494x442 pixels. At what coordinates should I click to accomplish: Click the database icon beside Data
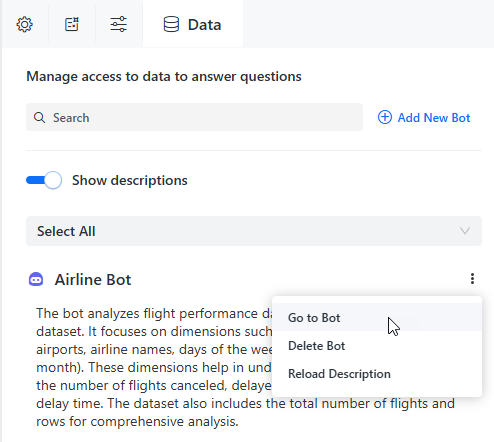[171, 24]
